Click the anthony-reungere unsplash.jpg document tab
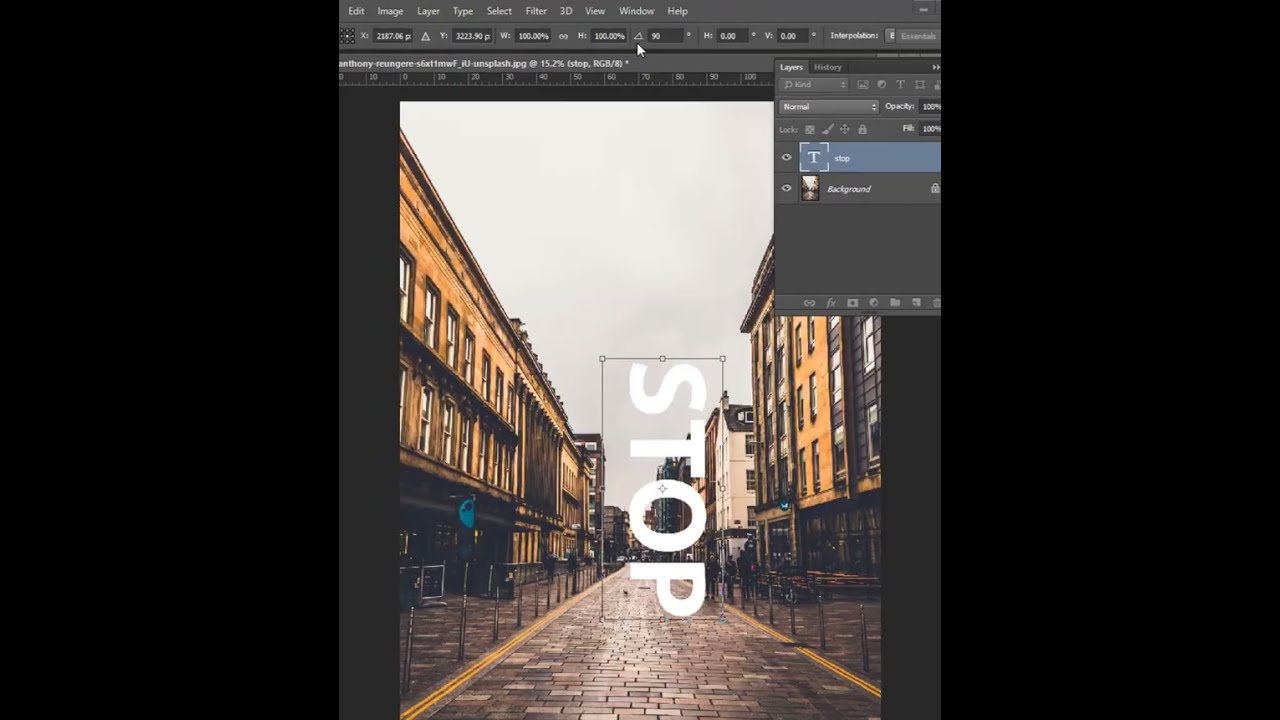1280x720 pixels. (484, 63)
